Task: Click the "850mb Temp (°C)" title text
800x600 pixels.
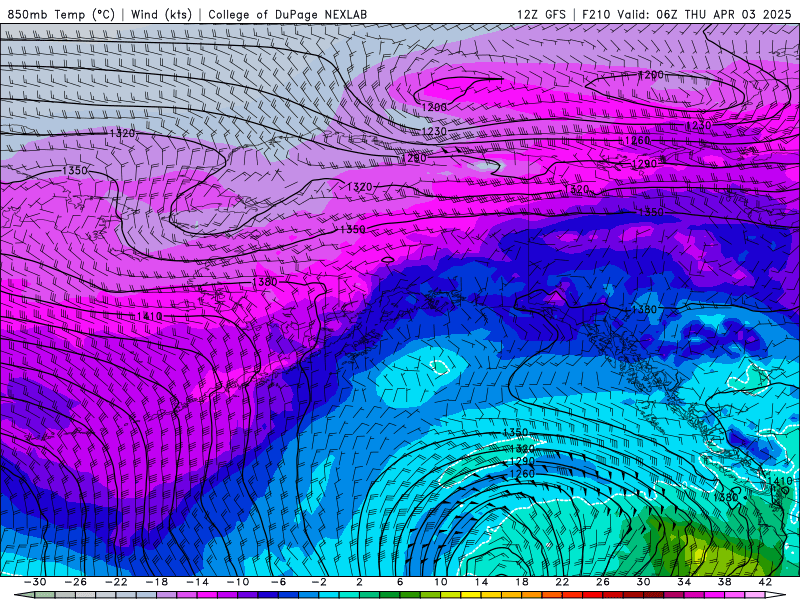Action: (61, 14)
